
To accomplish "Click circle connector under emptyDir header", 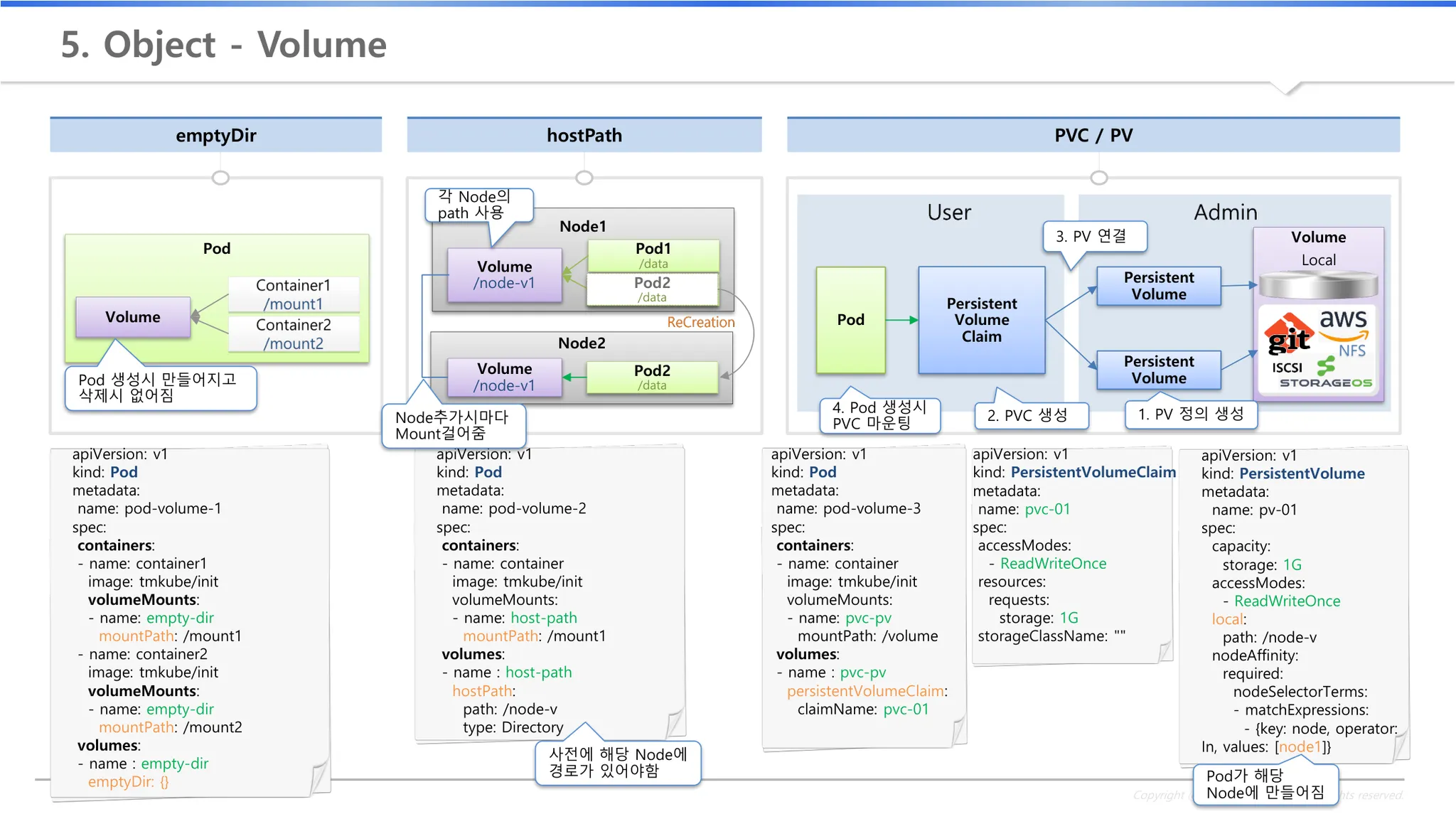I will [220, 178].
